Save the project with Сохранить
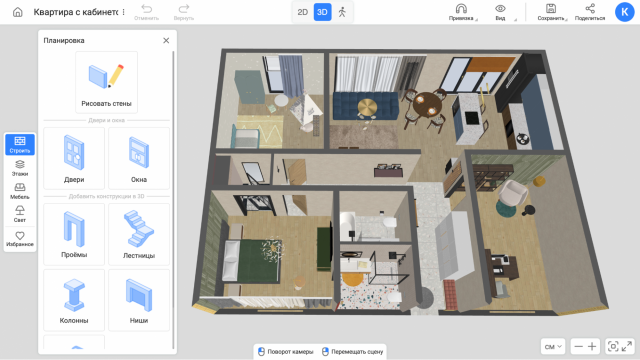This screenshot has width=640, height=360. pos(551,12)
